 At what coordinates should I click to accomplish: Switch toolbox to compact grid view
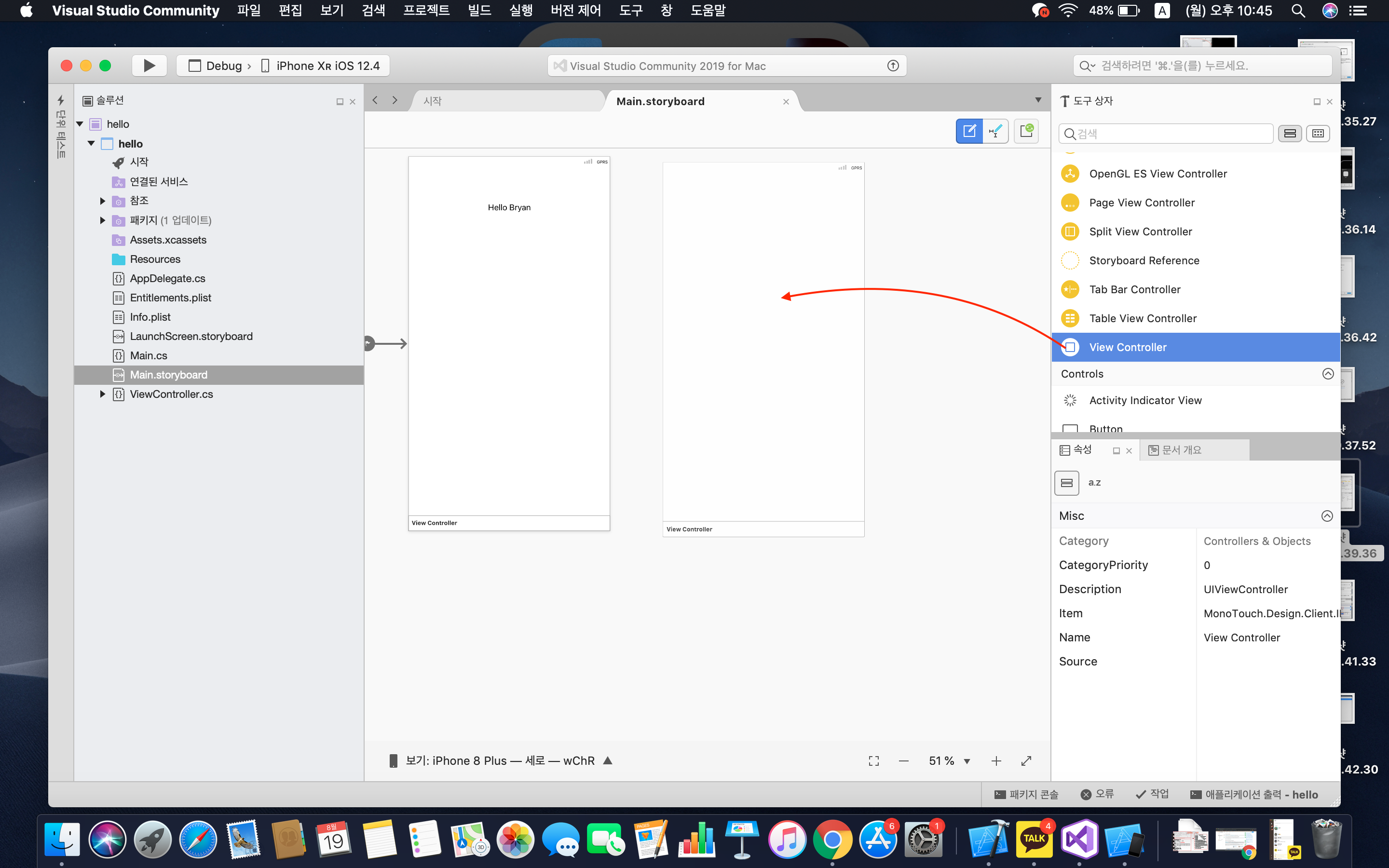[1318, 134]
